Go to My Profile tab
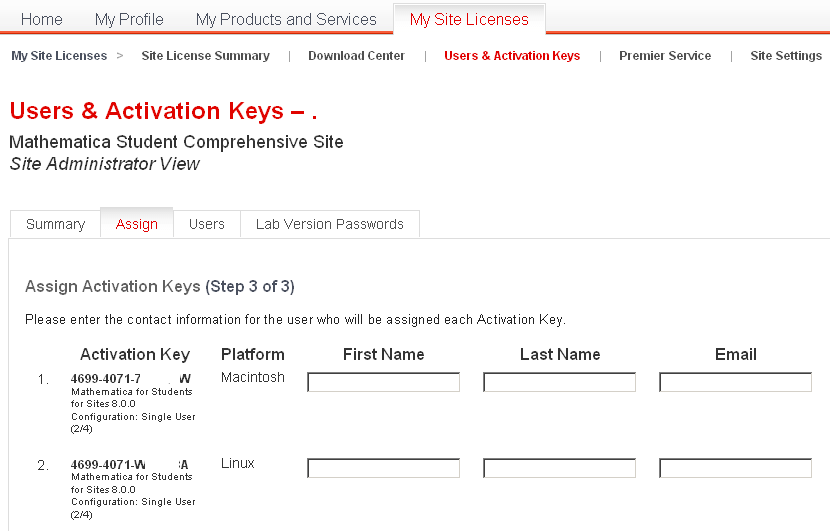The width and height of the screenshot is (830, 531). 129,20
